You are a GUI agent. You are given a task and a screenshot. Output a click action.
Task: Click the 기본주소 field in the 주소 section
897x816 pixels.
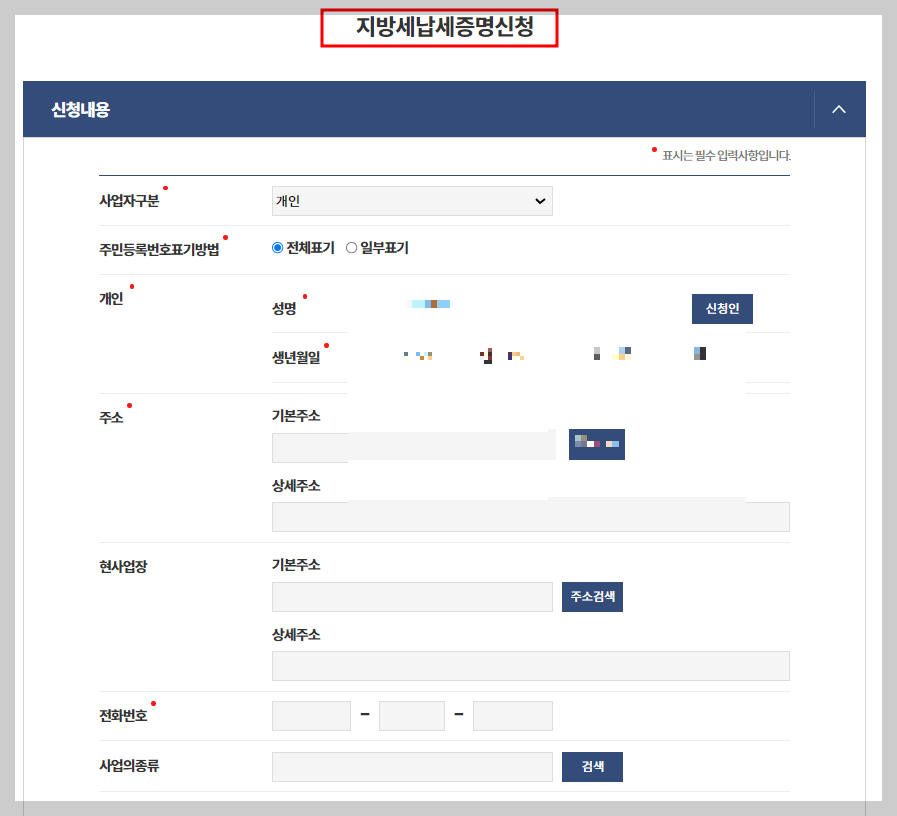tap(412, 447)
